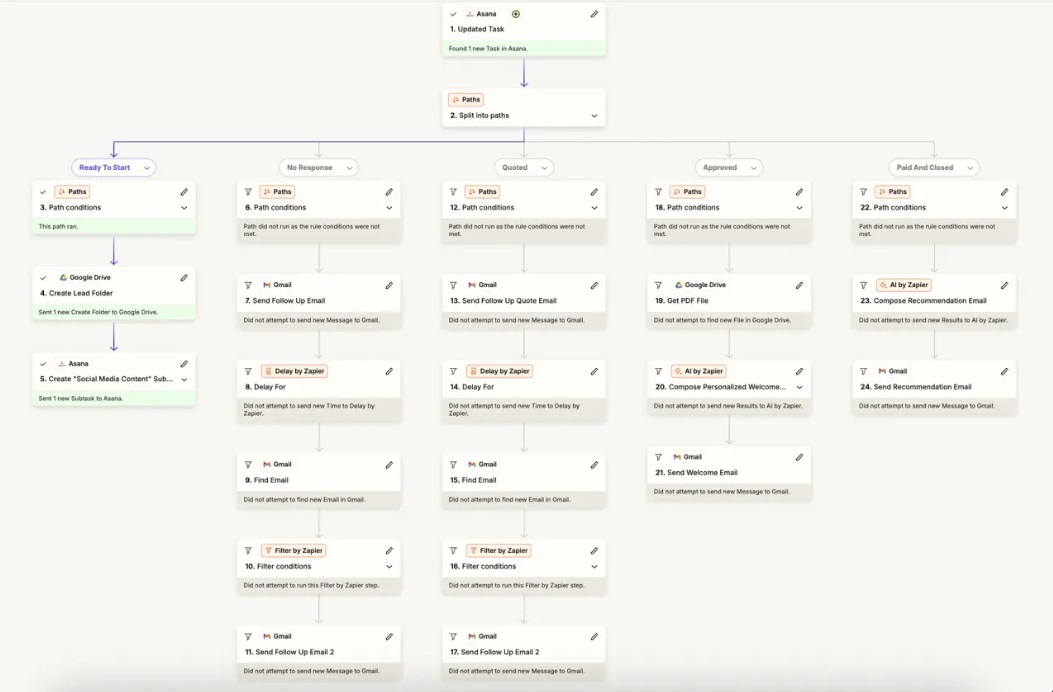Click the edit pencil on step 24
The width and height of the screenshot is (1053, 692).
[x=1004, y=370]
